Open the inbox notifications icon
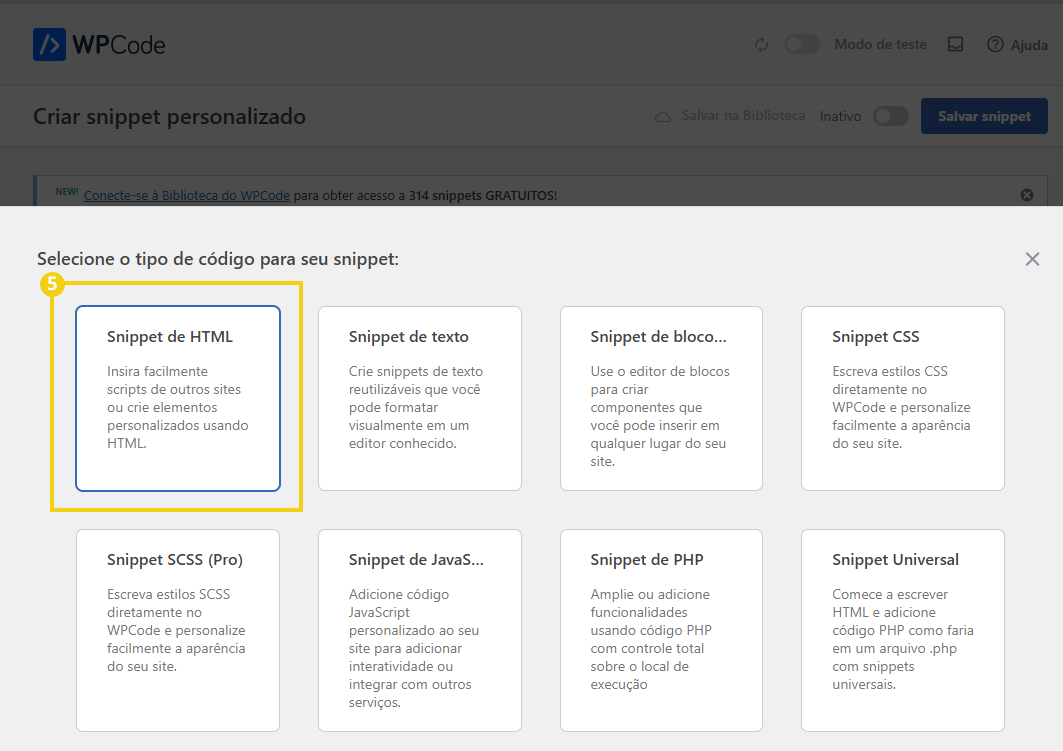This screenshot has width=1063, height=751. (x=955, y=45)
